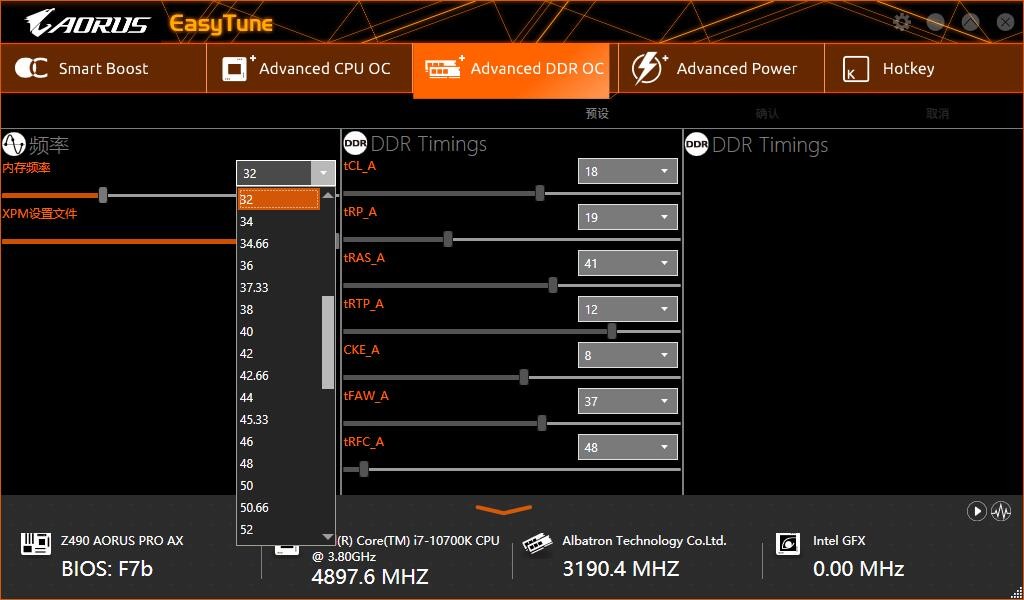Viewport: 1024px width, 600px height.
Task: Click the Advanced CPU OC chip icon
Action: coord(238,68)
